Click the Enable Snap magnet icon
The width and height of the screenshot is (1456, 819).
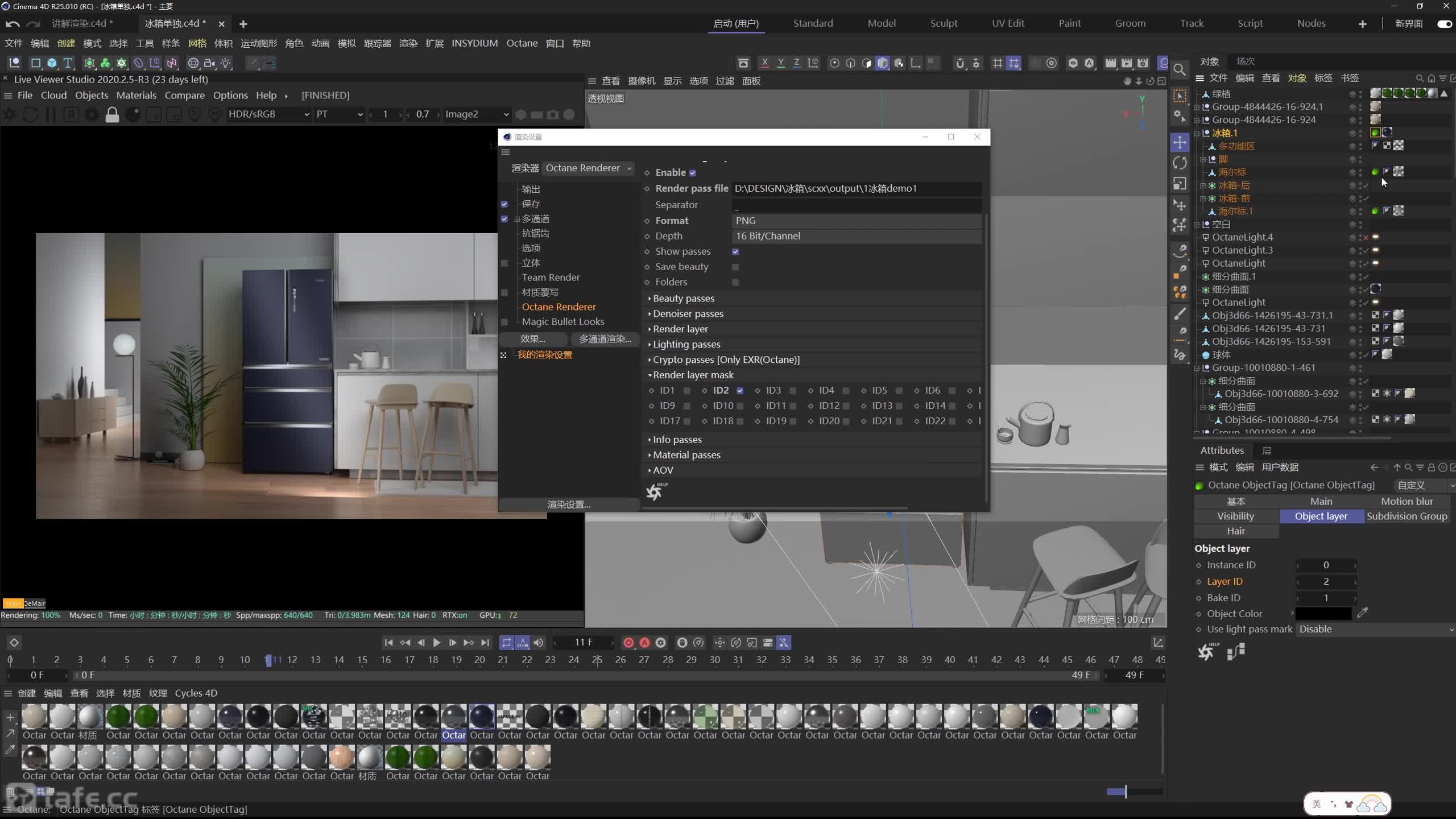pyautogui.click(x=960, y=63)
